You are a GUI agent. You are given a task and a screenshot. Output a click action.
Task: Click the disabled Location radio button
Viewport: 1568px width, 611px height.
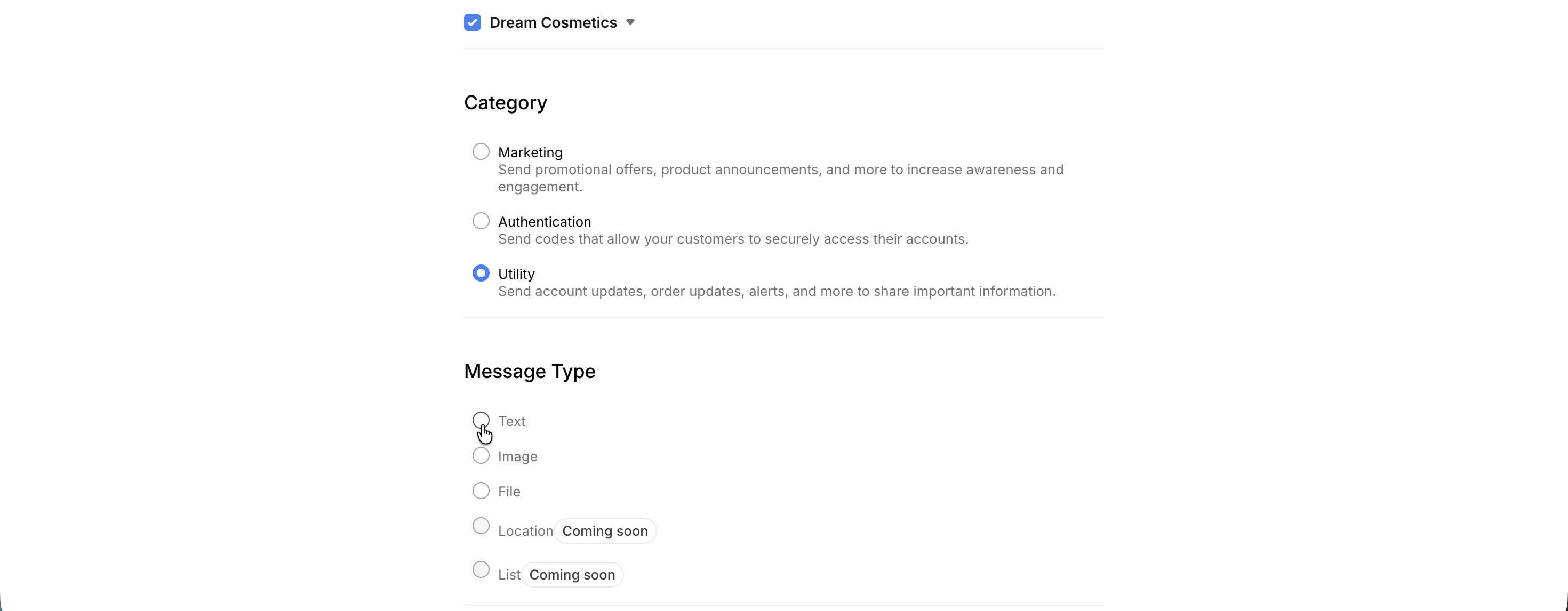click(x=481, y=526)
